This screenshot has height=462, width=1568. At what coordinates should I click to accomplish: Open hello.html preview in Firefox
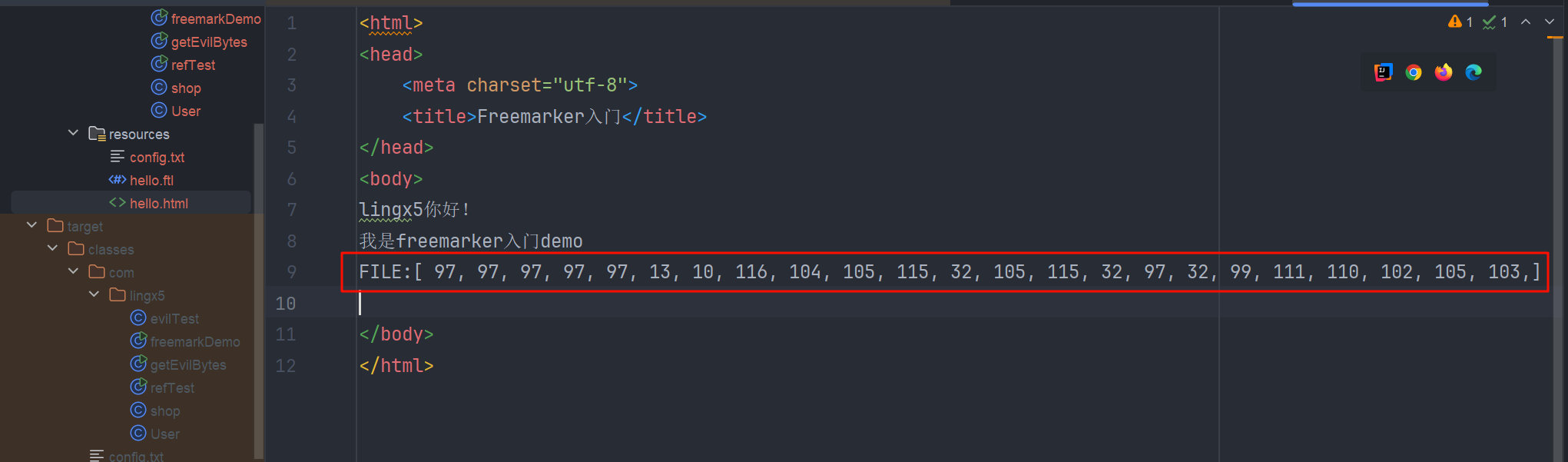[1444, 72]
